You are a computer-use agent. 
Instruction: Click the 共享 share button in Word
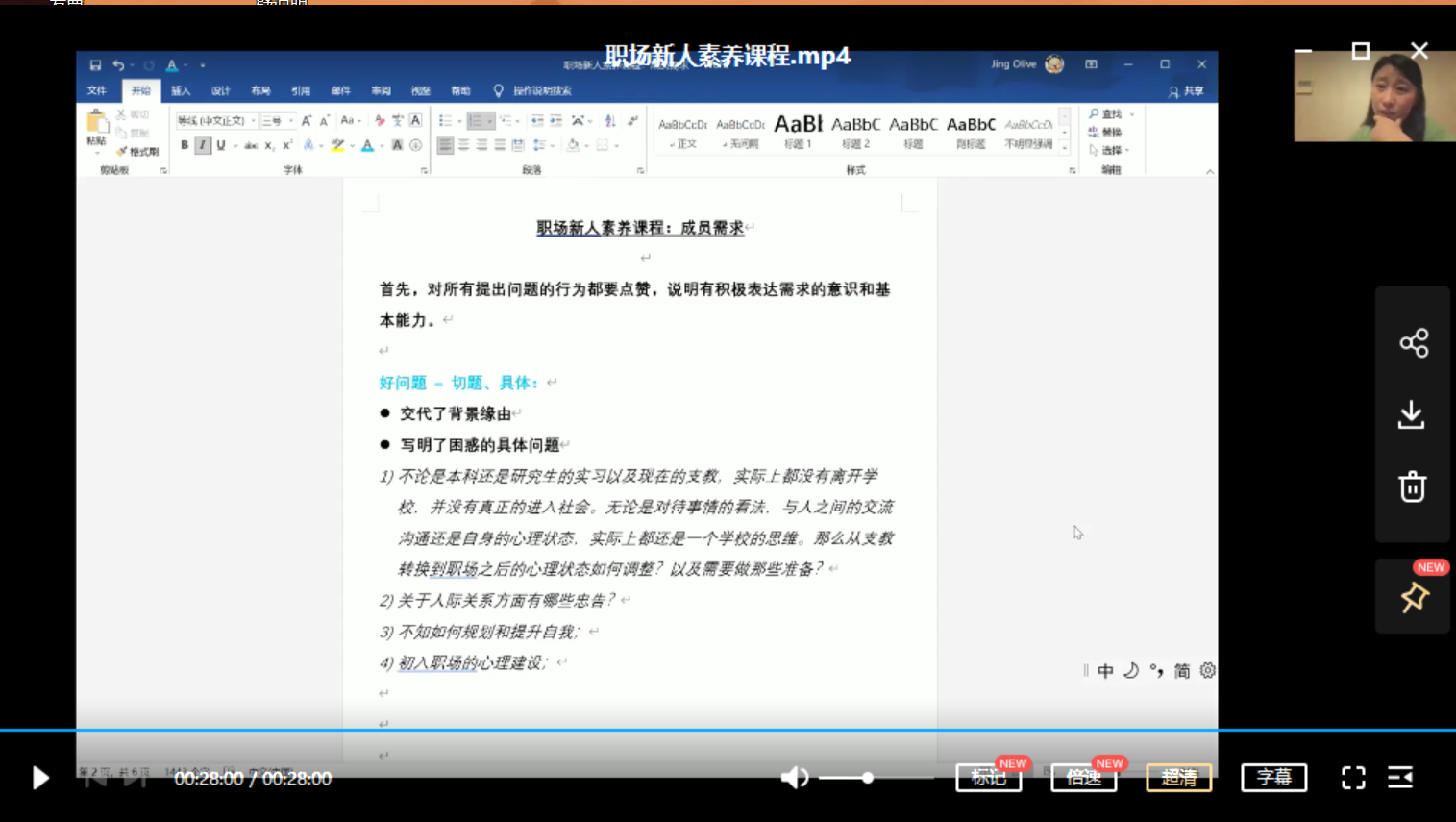pos(1187,91)
